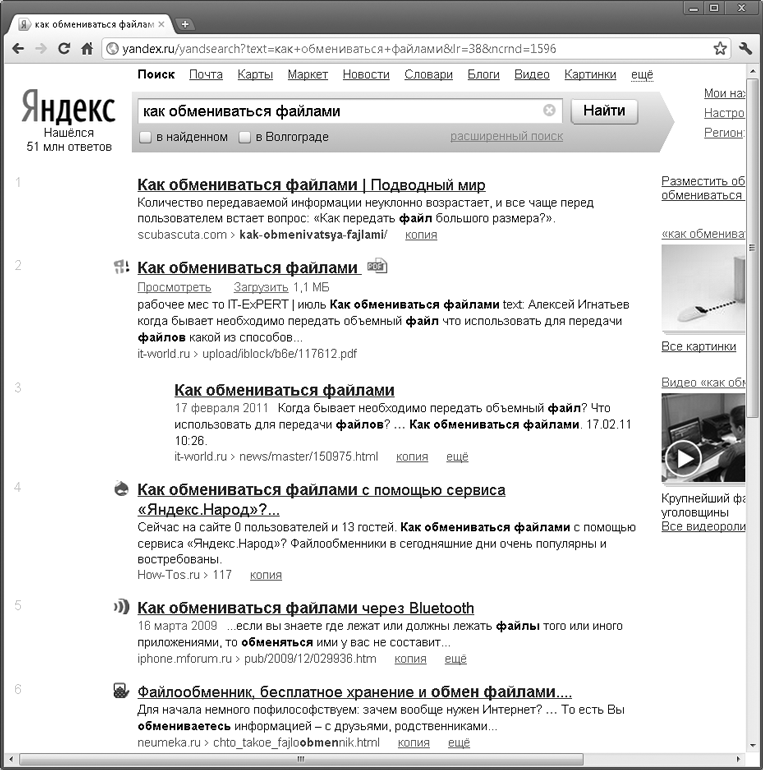Expand "ещё" under the Bluetooth result
Screen dimensions: 763x770
(x=455, y=659)
